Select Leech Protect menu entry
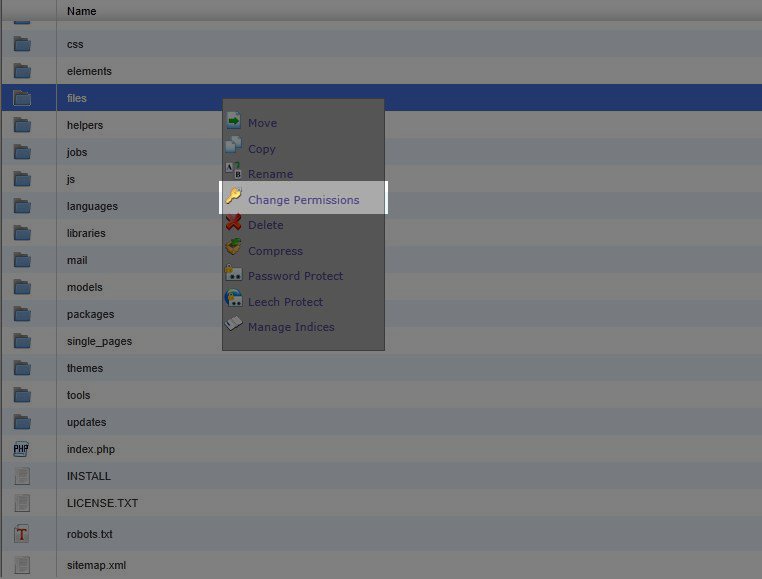This screenshot has width=762, height=579. [286, 302]
